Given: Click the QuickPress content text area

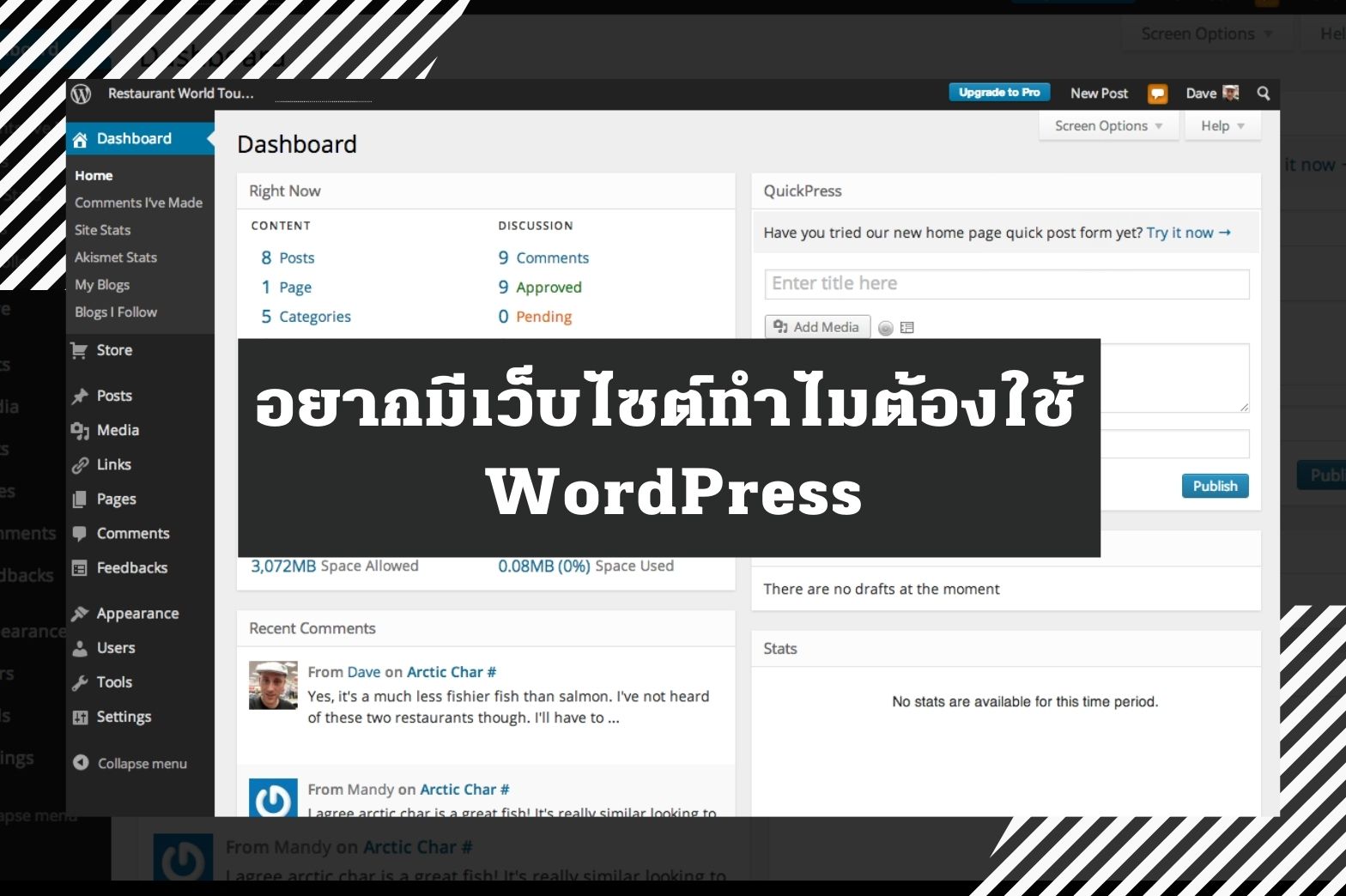Looking at the screenshot, I should tap(1174, 378).
